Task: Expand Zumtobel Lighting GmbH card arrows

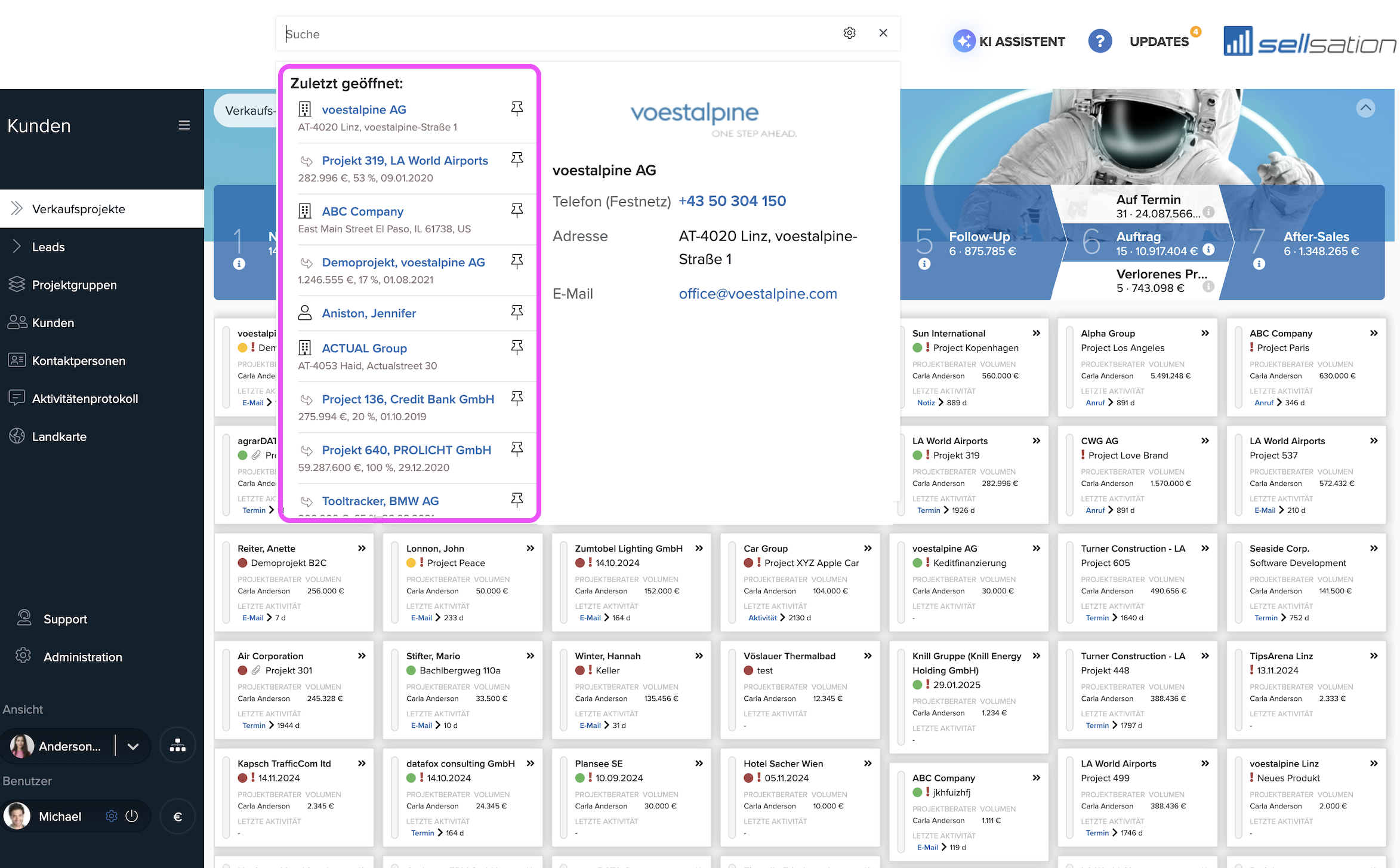Action: 699,548
